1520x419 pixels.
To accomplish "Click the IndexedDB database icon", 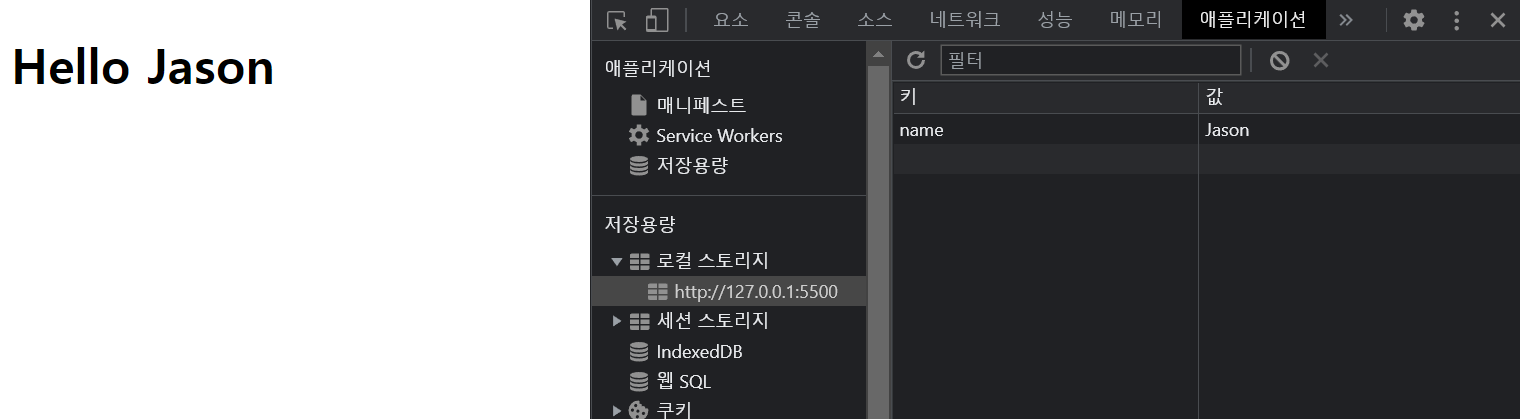I will 639,352.
